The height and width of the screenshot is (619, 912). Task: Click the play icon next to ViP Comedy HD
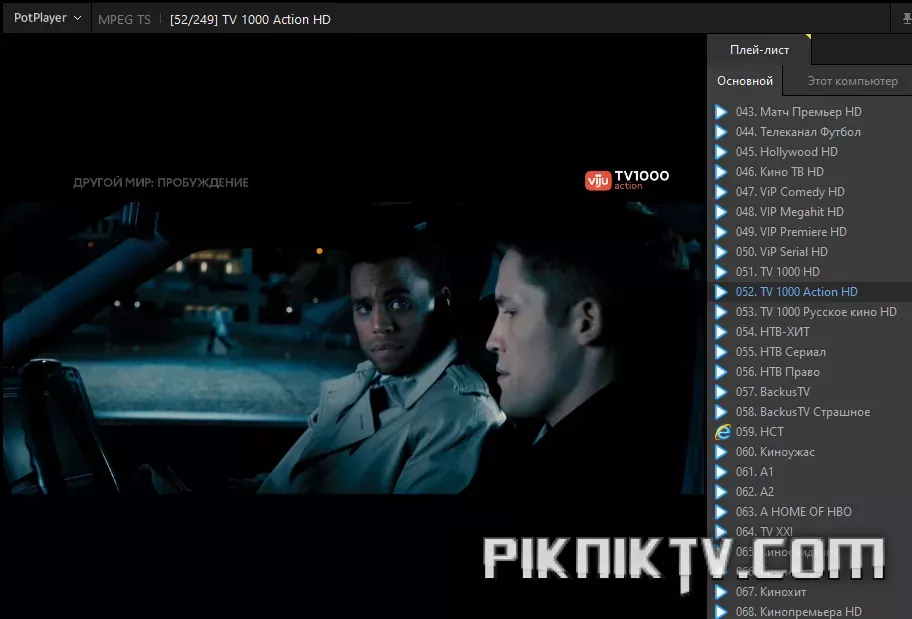[721, 192]
